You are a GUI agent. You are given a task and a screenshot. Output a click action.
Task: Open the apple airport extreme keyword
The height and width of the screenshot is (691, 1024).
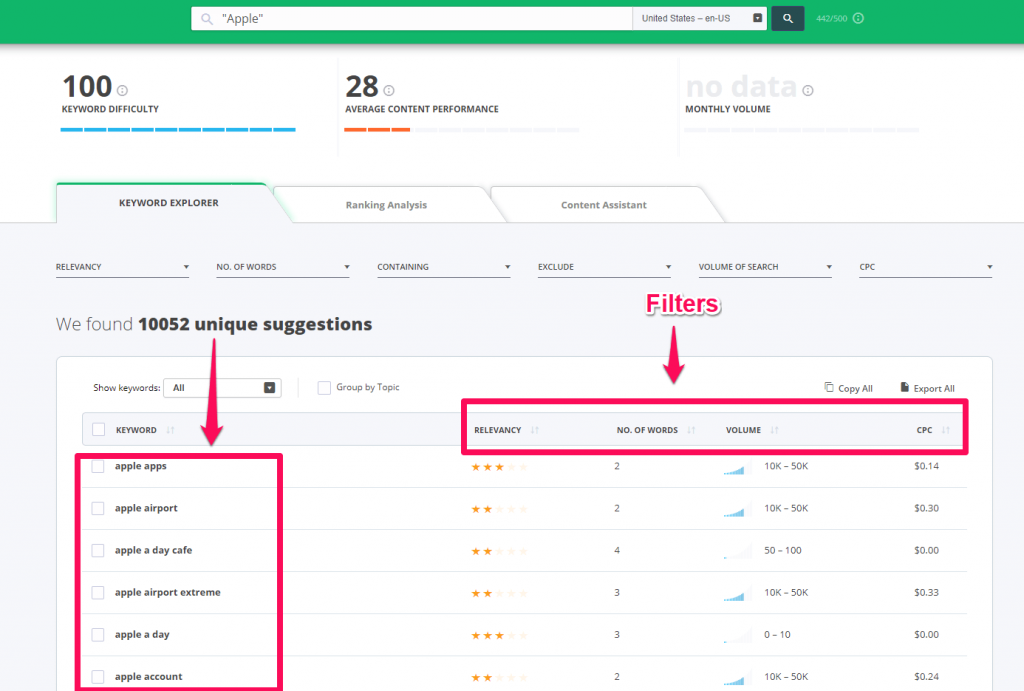pos(167,592)
